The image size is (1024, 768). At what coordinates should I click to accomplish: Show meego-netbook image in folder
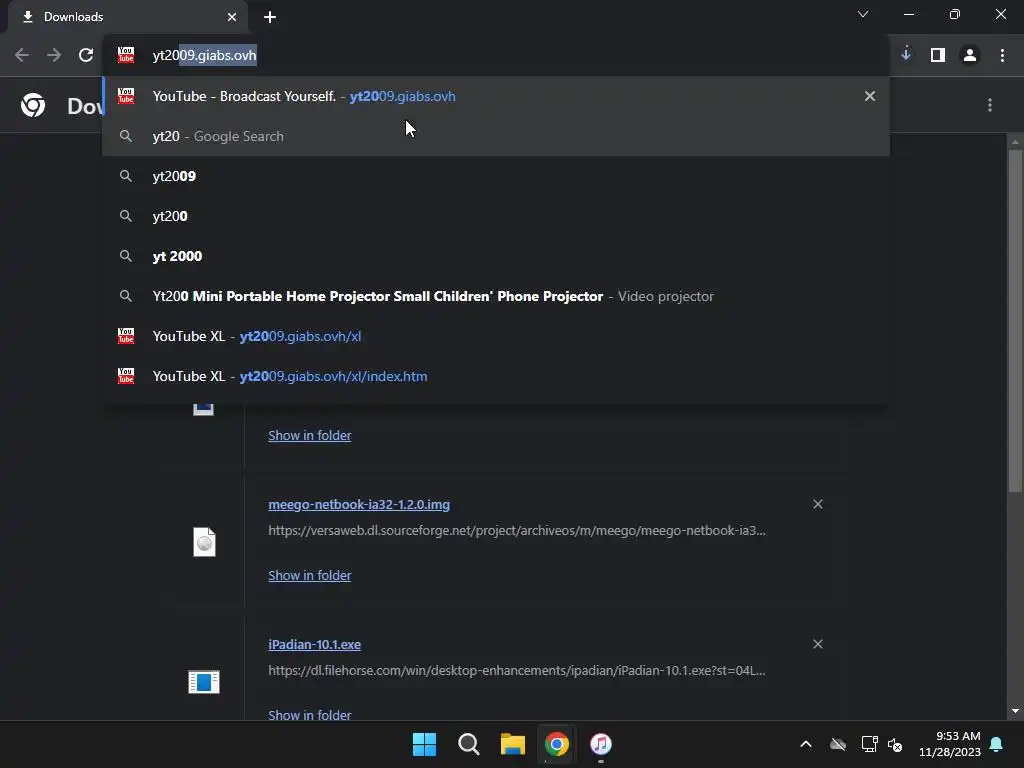pos(310,575)
